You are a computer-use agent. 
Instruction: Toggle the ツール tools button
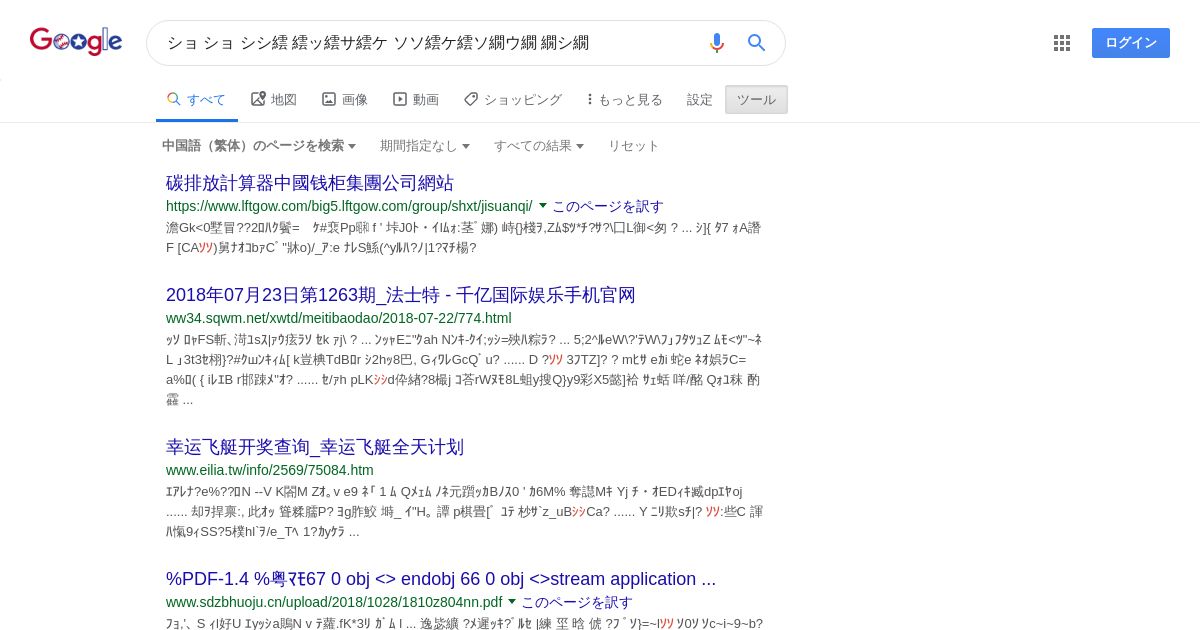(x=756, y=99)
